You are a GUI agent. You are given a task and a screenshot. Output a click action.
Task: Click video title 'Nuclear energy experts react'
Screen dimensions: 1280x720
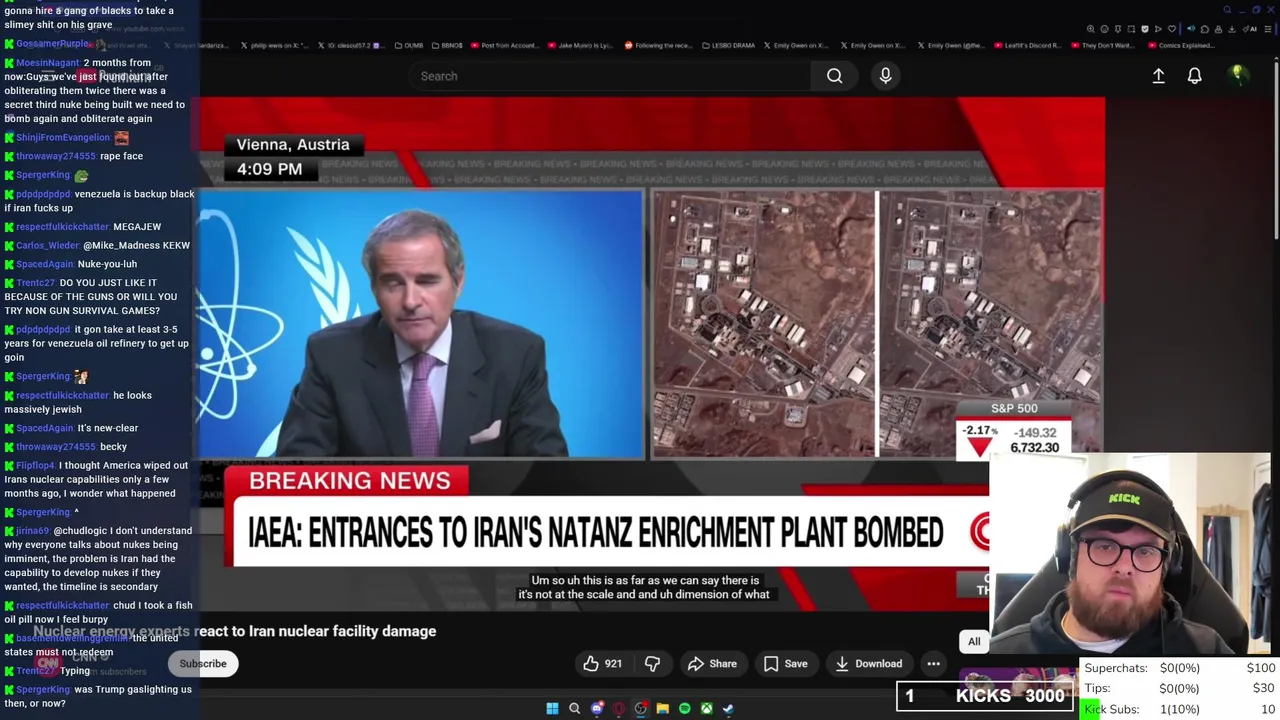coord(235,631)
